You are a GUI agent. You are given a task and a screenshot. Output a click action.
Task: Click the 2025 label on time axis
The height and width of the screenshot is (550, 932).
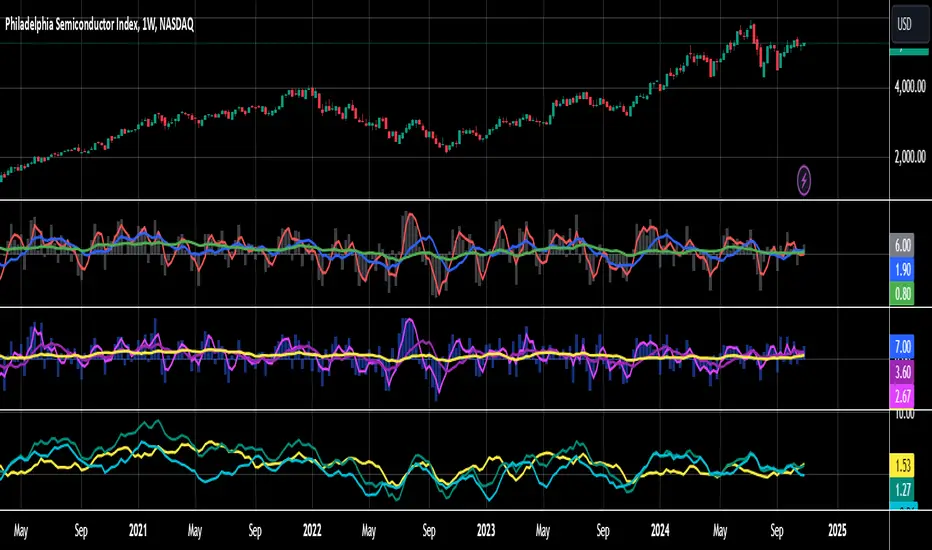(x=837, y=530)
